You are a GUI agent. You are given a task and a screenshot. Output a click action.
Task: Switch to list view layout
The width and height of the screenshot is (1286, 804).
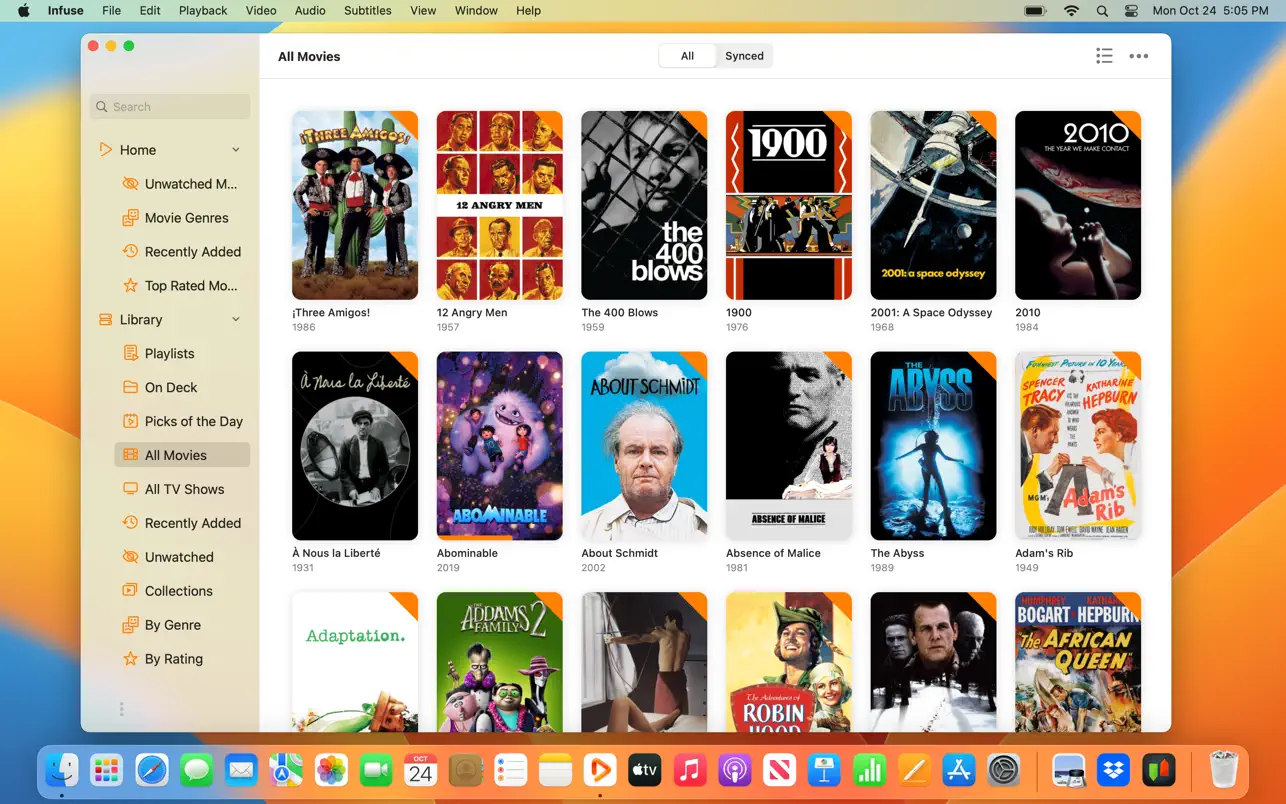(x=1104, y=56)
